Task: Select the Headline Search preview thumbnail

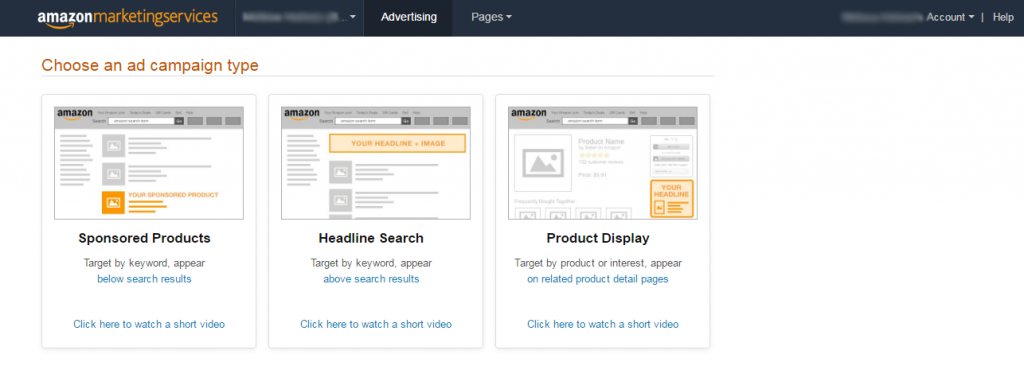Action: [376, 163]
